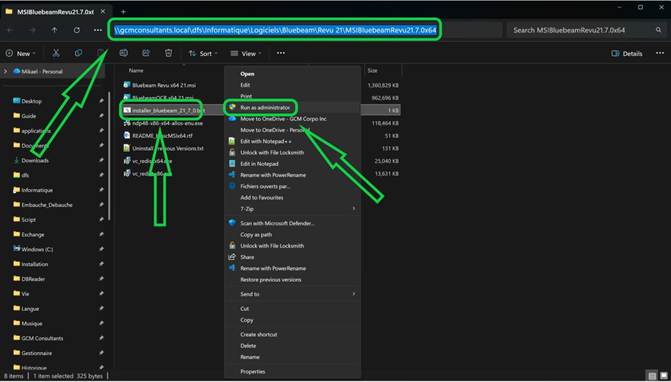Click the shield icon beside Run as administrator
671x382 pixels.
pos(232,107)
